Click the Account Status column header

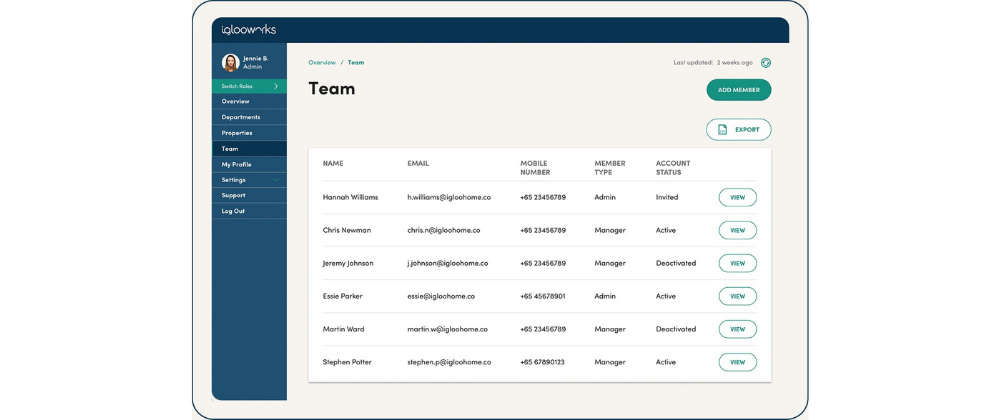click(x=673, y=168)
